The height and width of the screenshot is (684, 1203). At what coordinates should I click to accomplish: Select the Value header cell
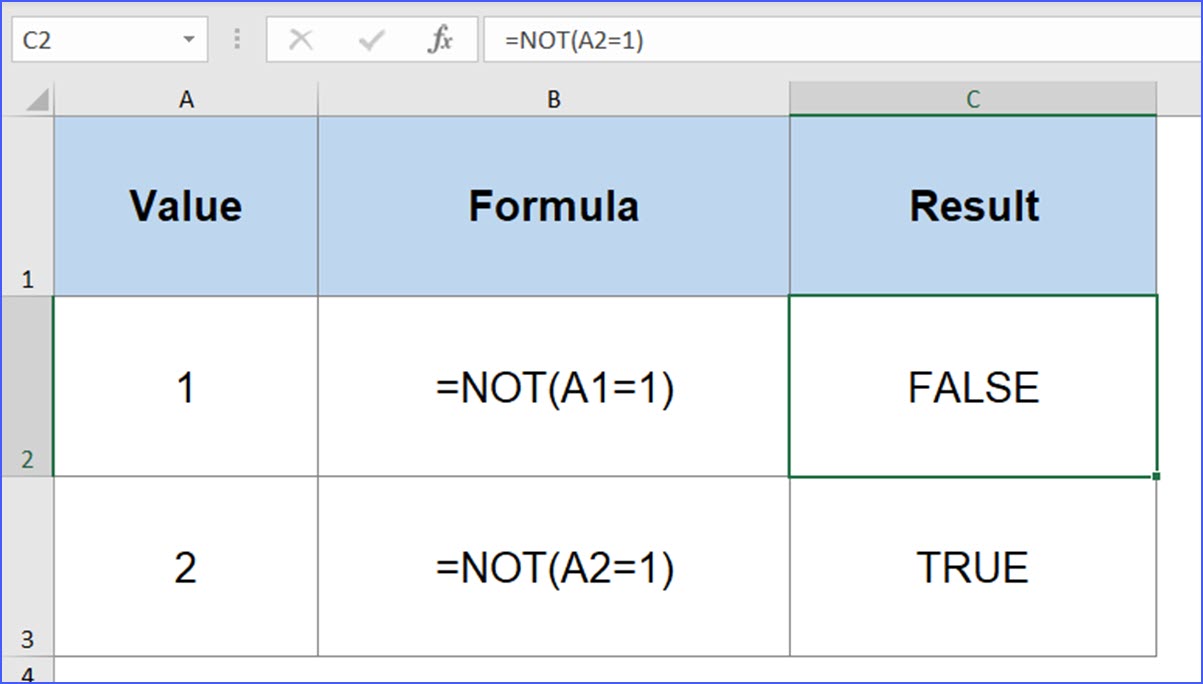[186, 205]
